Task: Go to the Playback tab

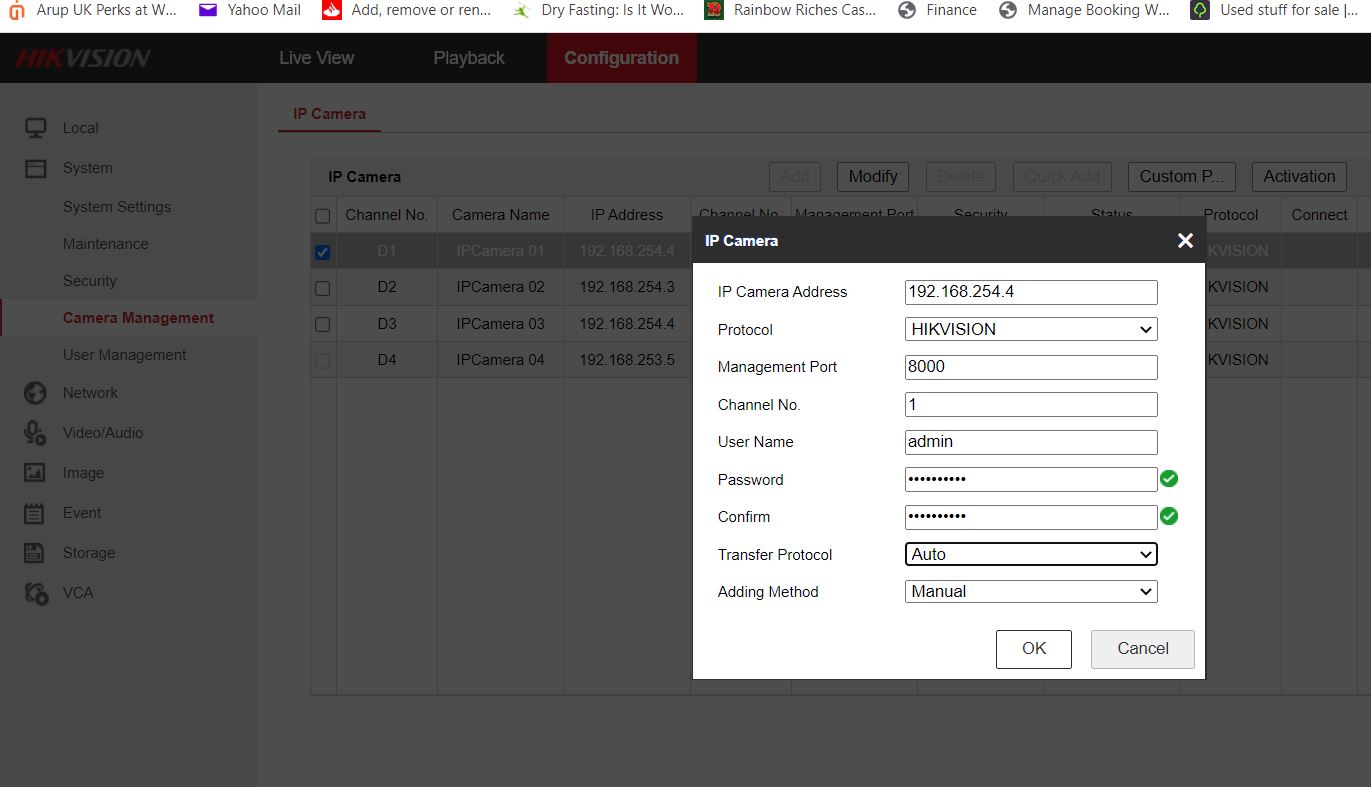Action: pos(468,58)
